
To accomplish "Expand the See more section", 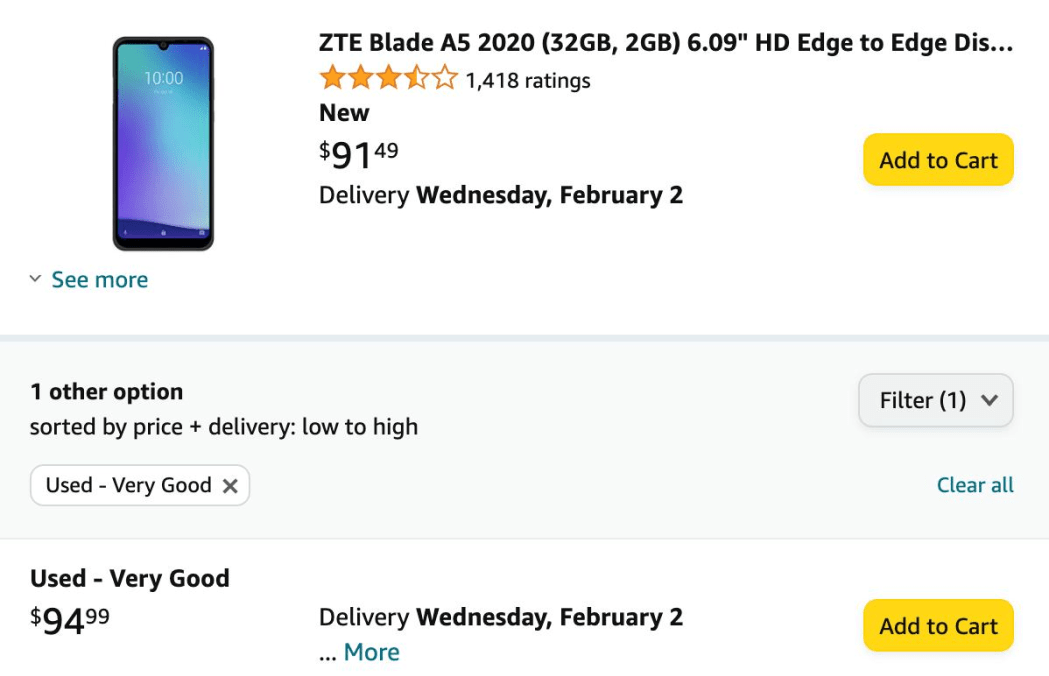I will [x=100, y=280].
